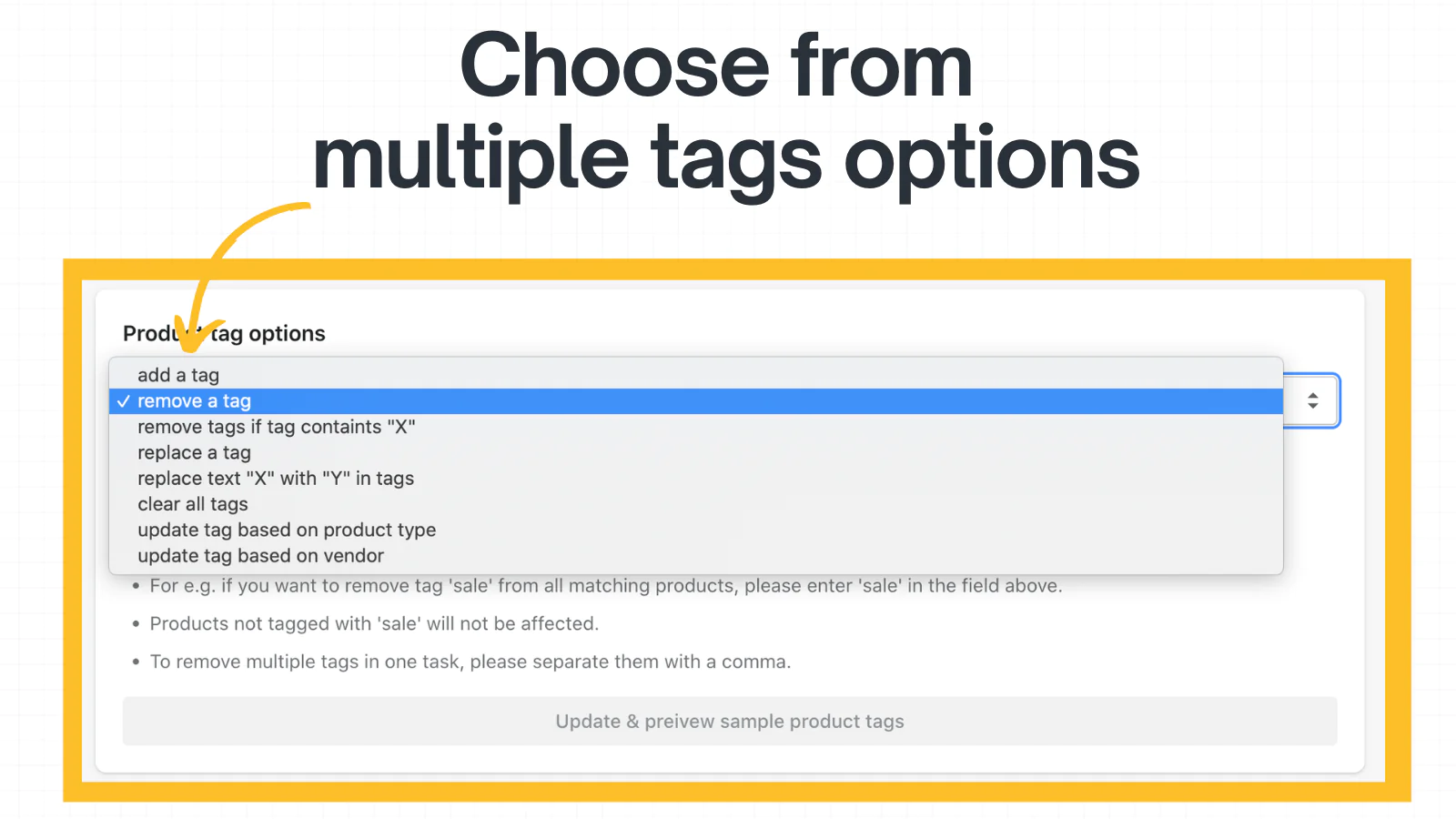Screen dimensions: 1456x819
Task: Click the bullet before "Products not tagged"
Action: tap(136, 624)
